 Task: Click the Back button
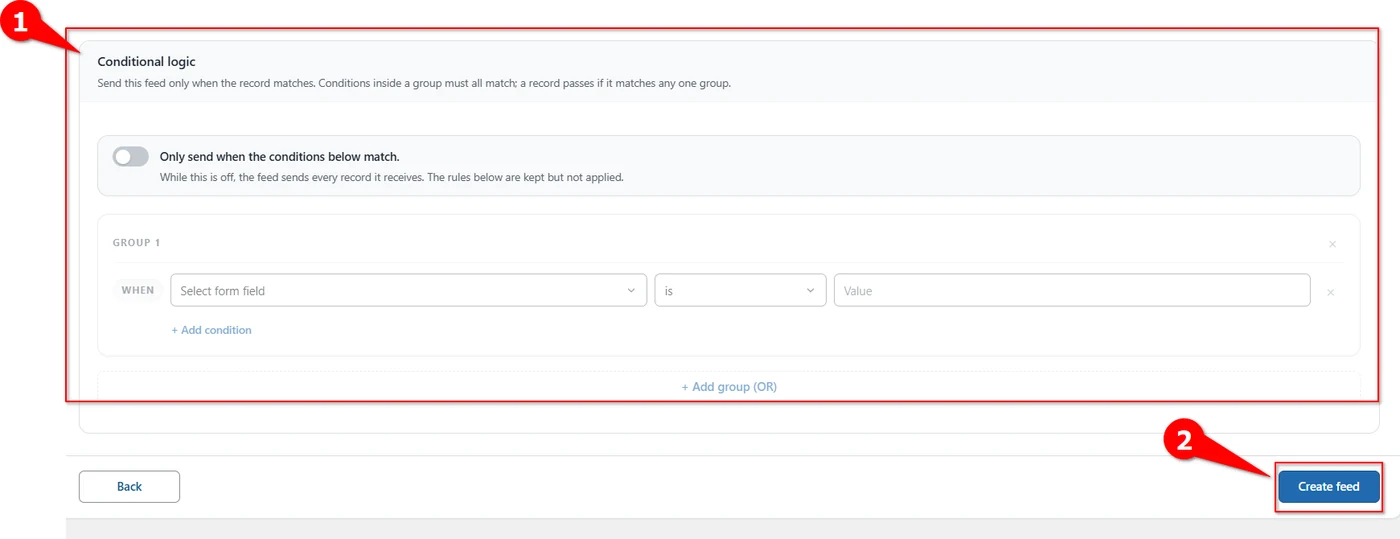coord(129,487)
